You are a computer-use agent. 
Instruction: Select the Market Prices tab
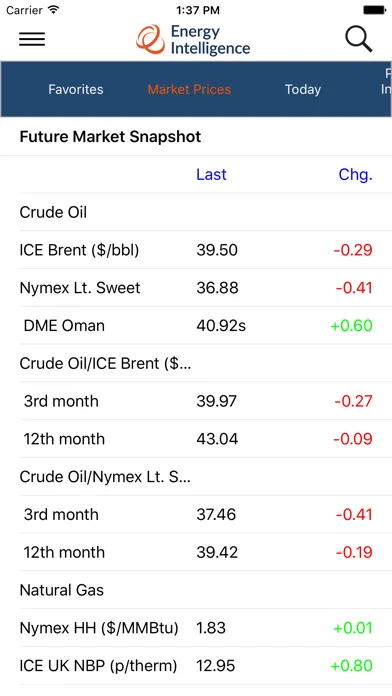[x=189, y=89]
